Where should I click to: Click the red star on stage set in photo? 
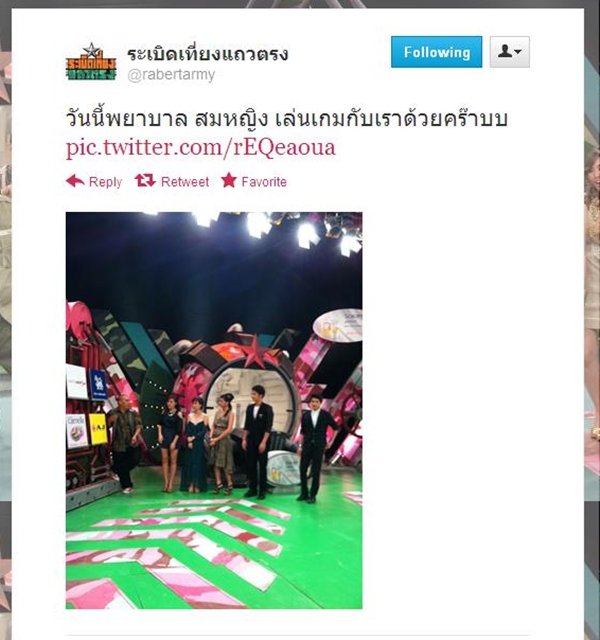(x=255, y=350)
